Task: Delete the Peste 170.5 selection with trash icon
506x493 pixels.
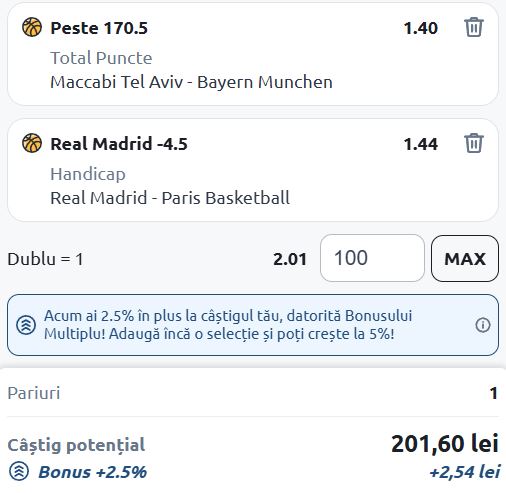Action: click(x=473, y=27)
